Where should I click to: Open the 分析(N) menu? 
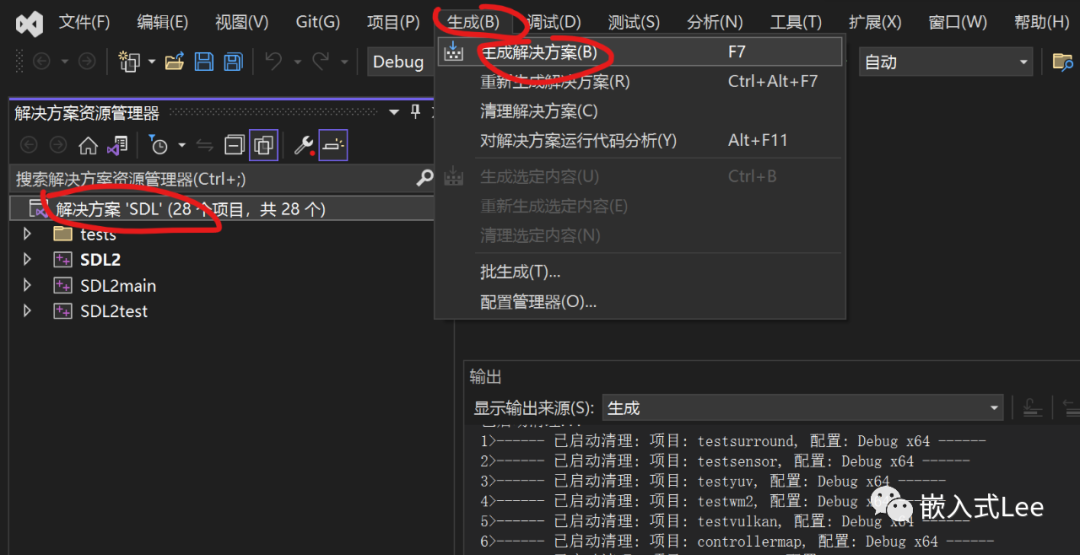tap(715, 22)
